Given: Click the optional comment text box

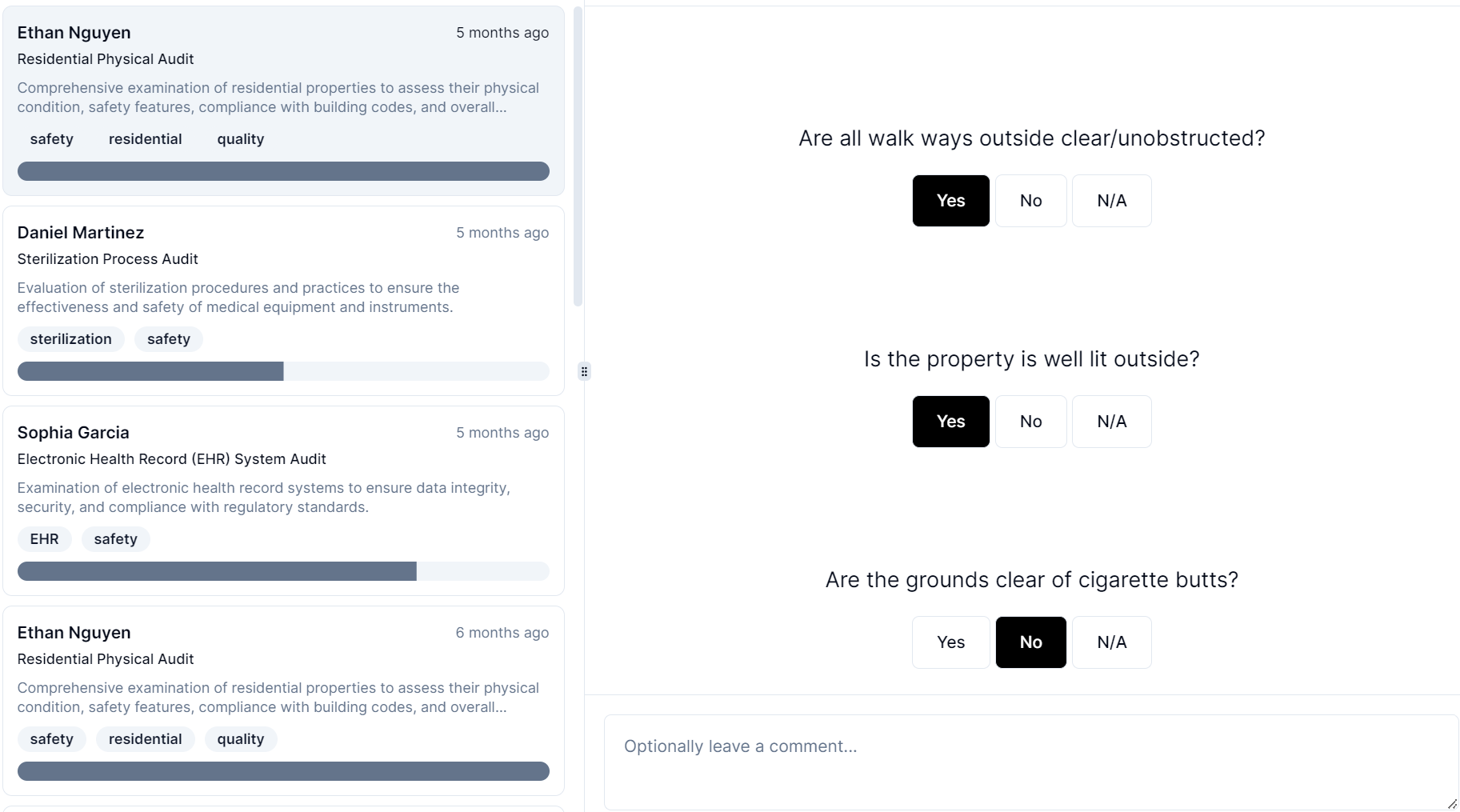Looking at the screenshot, I should [x=1030, y=762].
